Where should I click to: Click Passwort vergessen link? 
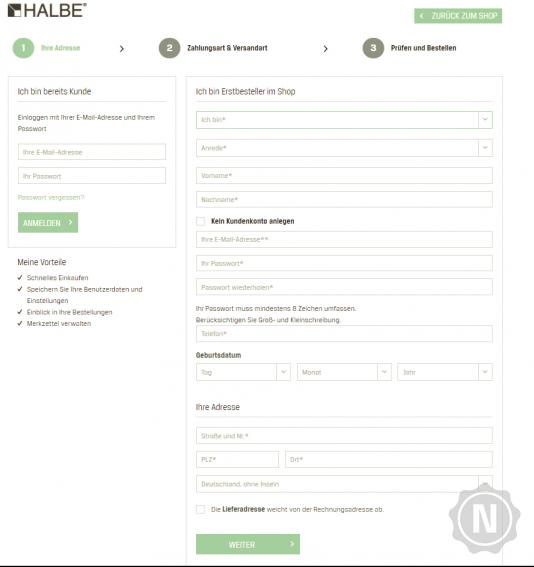pos(51,197)
